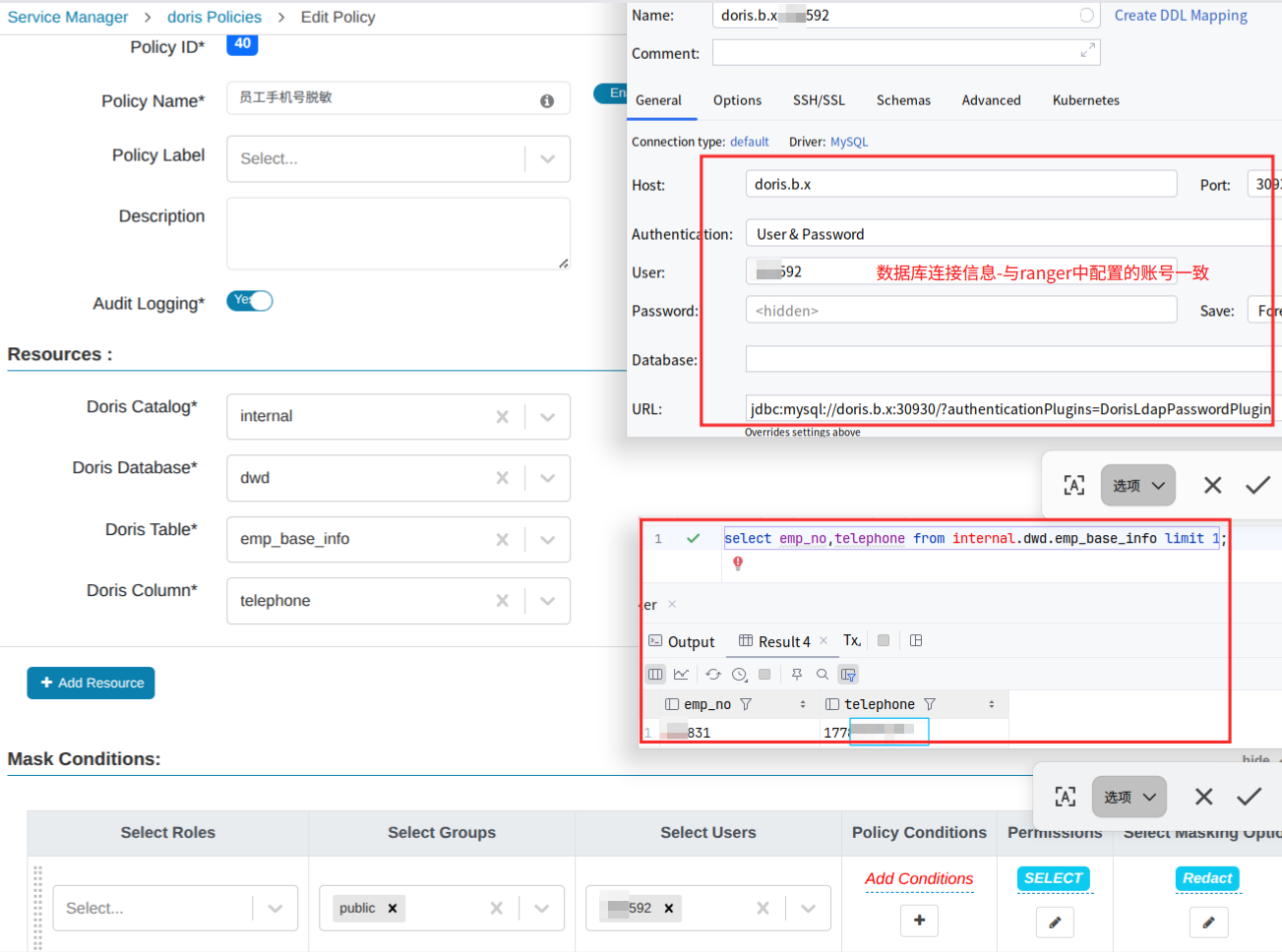Expand the Doris Table dropdown
The width and height of the screenshot is (1282, 952).
(x=548, y=539)
